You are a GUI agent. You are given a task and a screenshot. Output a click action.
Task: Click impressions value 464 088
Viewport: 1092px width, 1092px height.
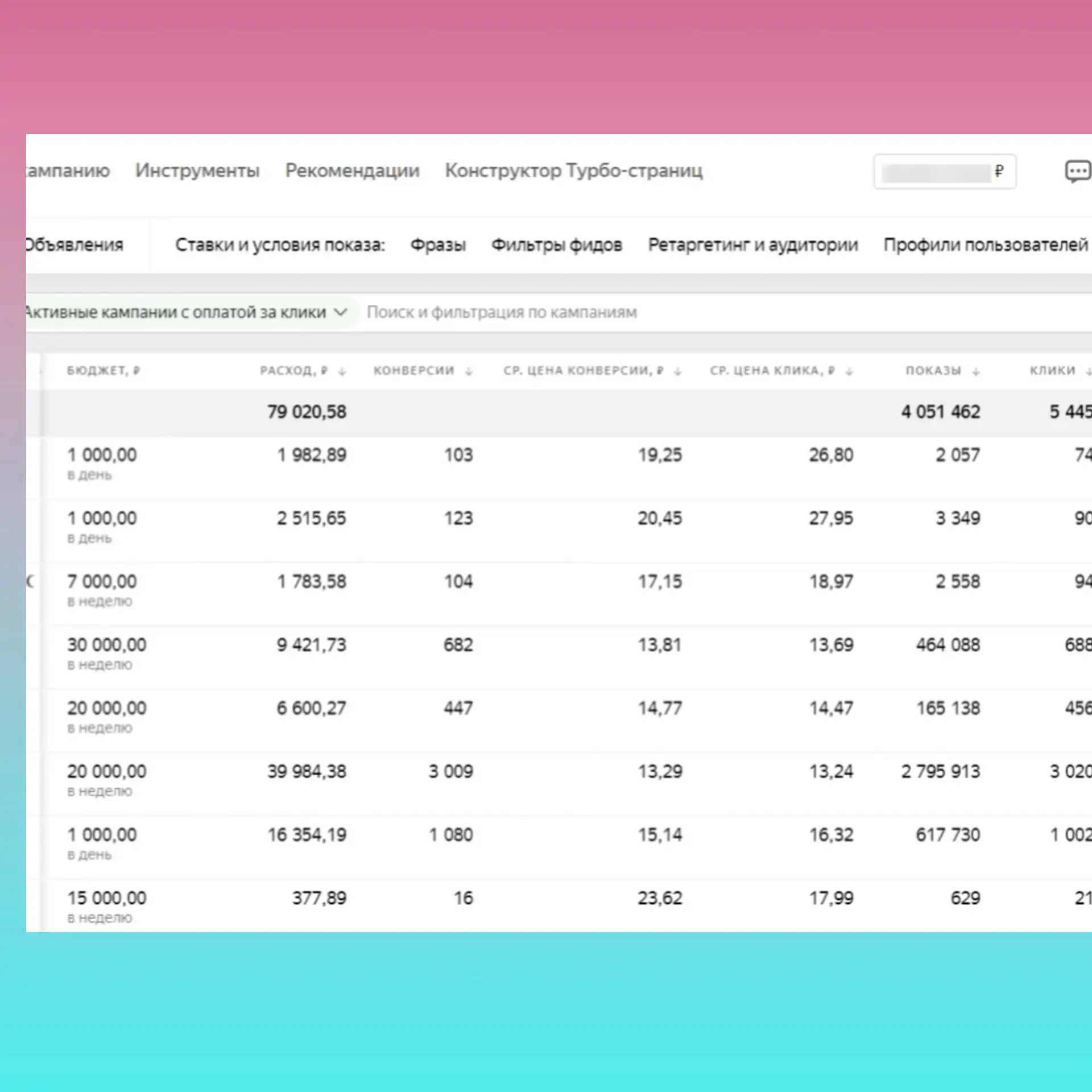click(x=948, y=645)
